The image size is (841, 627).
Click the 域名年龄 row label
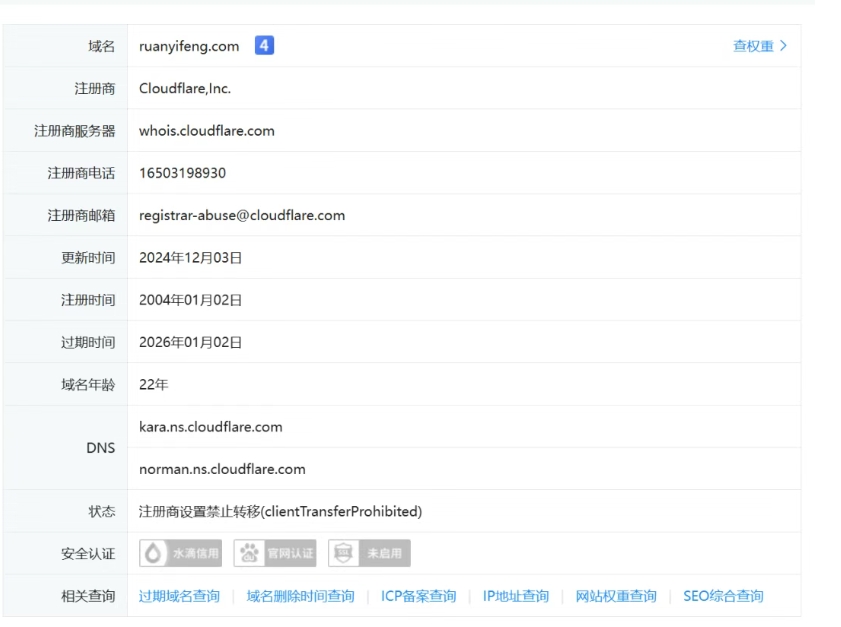pyautogui.click(x=88, y=385)
